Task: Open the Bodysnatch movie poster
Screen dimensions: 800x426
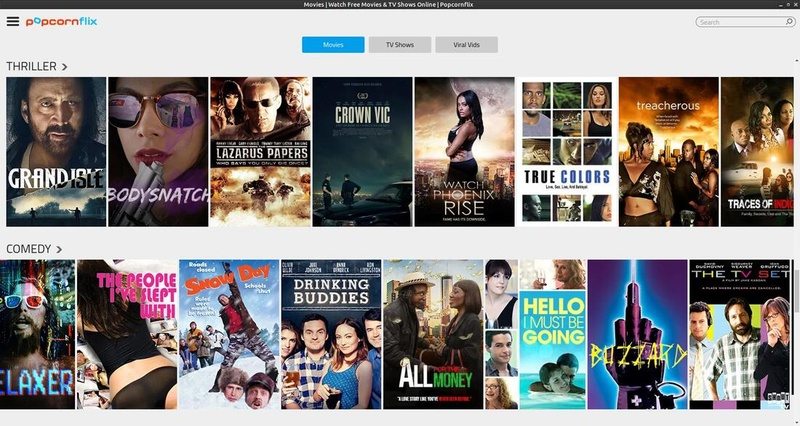Action: [x=158, y=152]
